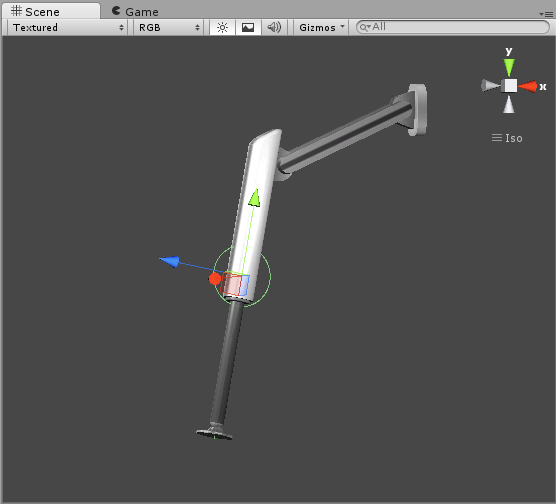Click the center cube of orientation gizmo
Viewport: 556px width, 504px height.
pos(509,86)
